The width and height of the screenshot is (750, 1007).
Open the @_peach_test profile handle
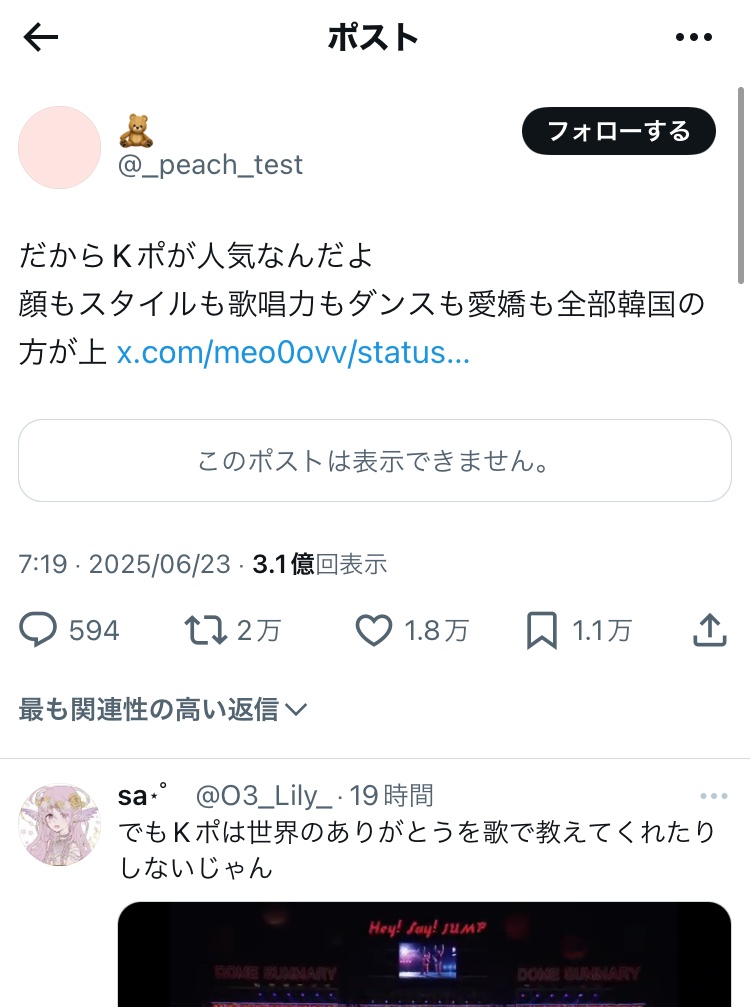click(x=210, y=165)
